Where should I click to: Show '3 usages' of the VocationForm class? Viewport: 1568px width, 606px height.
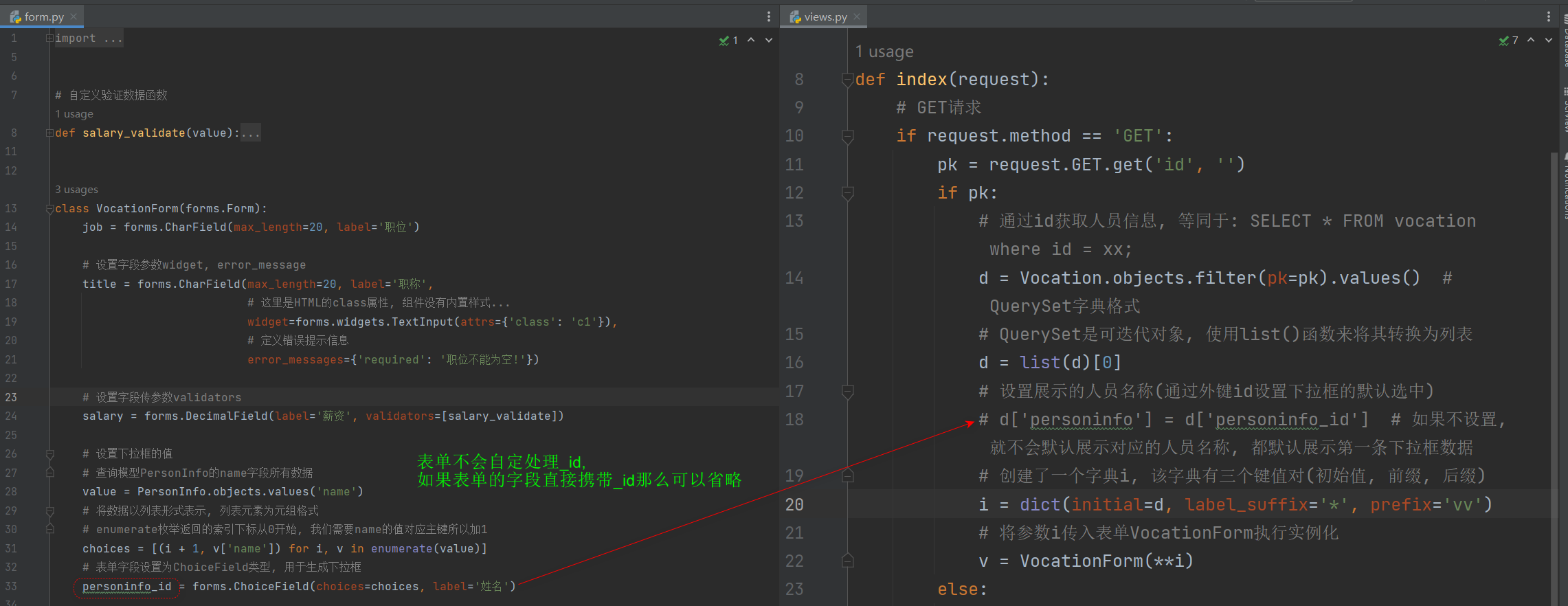click(76, 190)
